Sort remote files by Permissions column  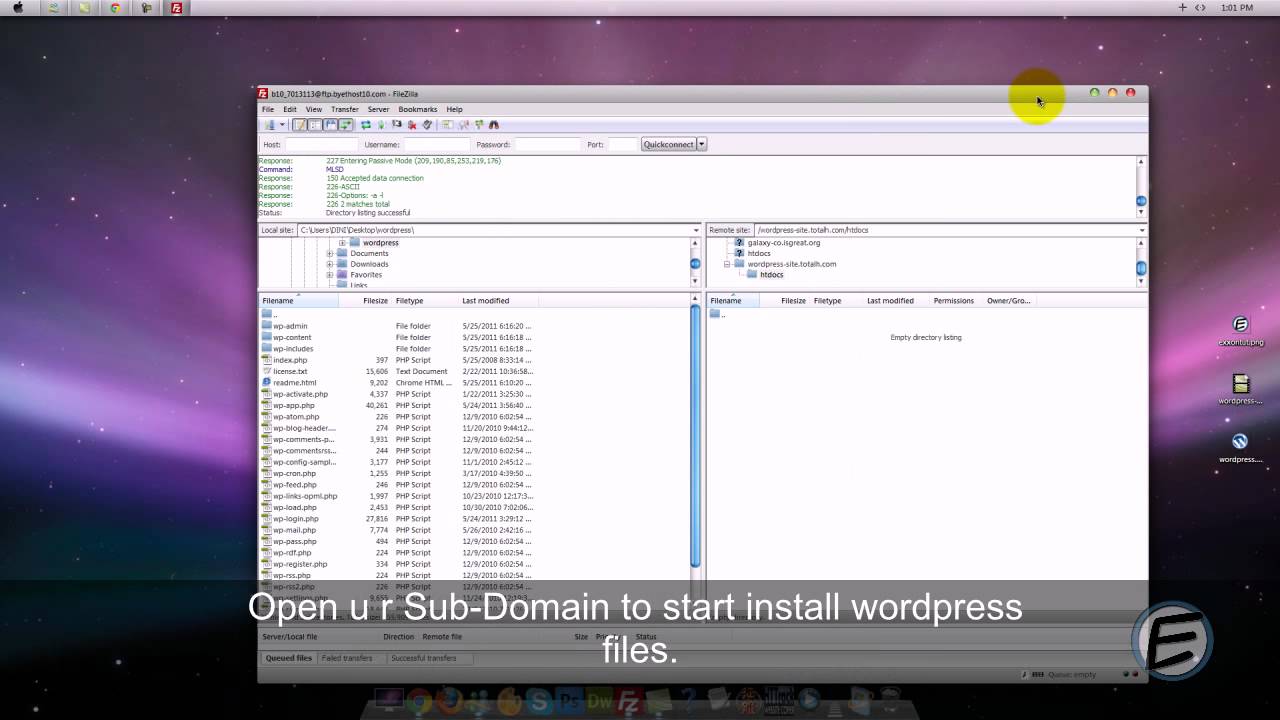point(953,301)
